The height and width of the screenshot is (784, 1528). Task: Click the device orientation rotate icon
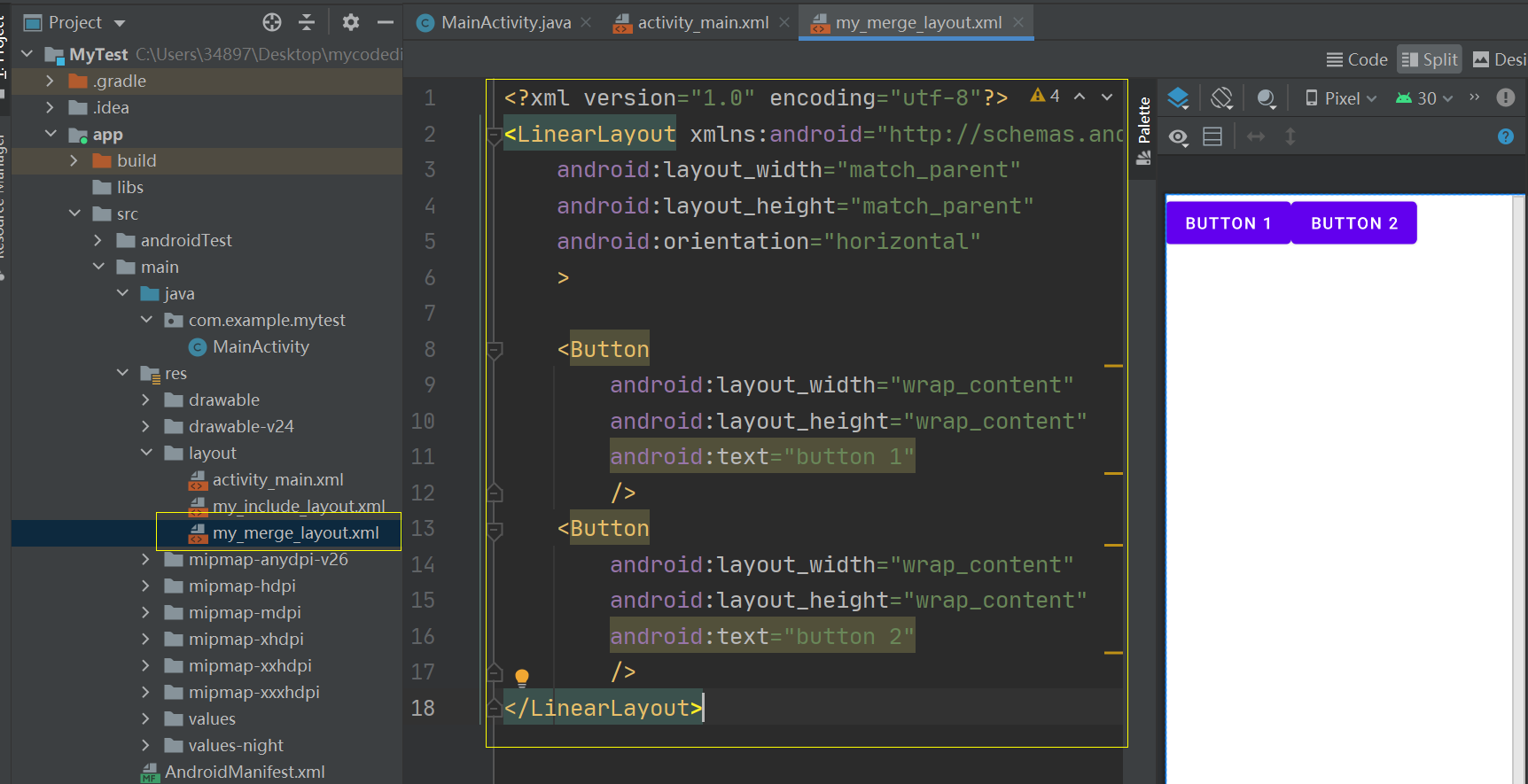coord(1222,98)
